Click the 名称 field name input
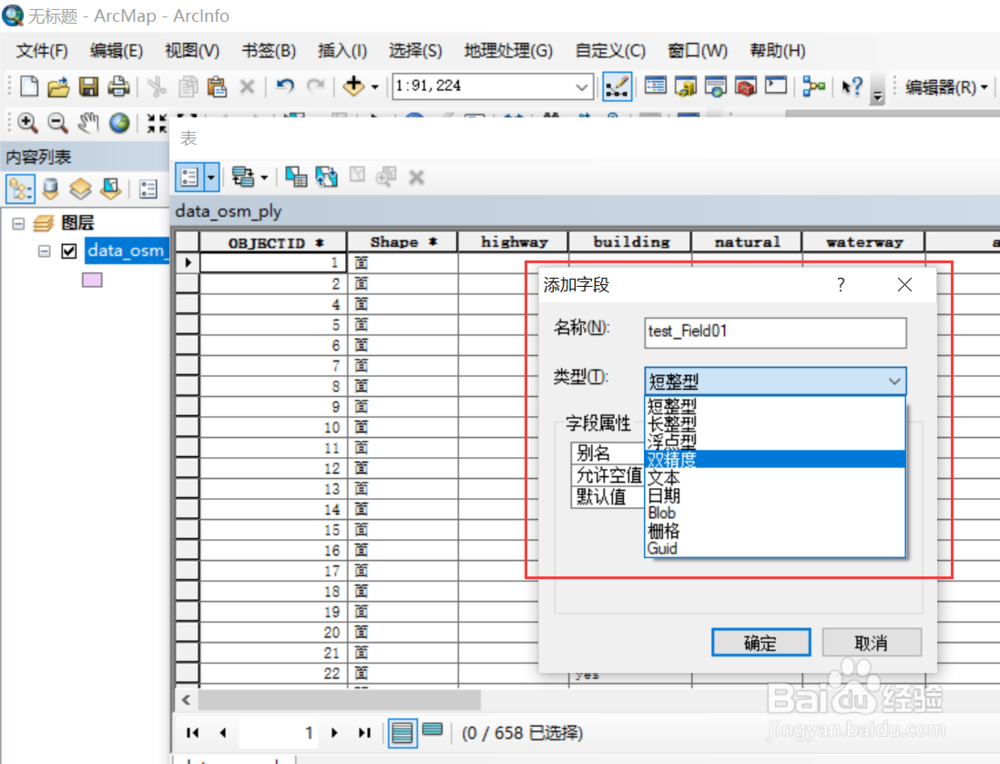 tap(775, 332)
